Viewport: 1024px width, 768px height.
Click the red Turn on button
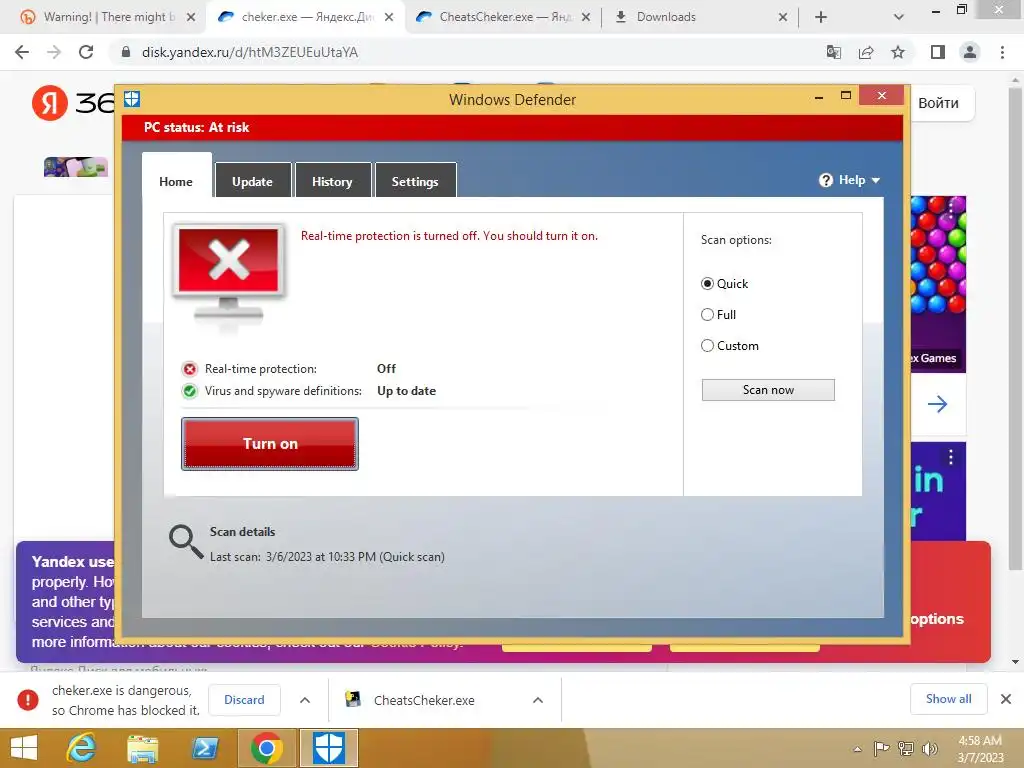point(270,443)
